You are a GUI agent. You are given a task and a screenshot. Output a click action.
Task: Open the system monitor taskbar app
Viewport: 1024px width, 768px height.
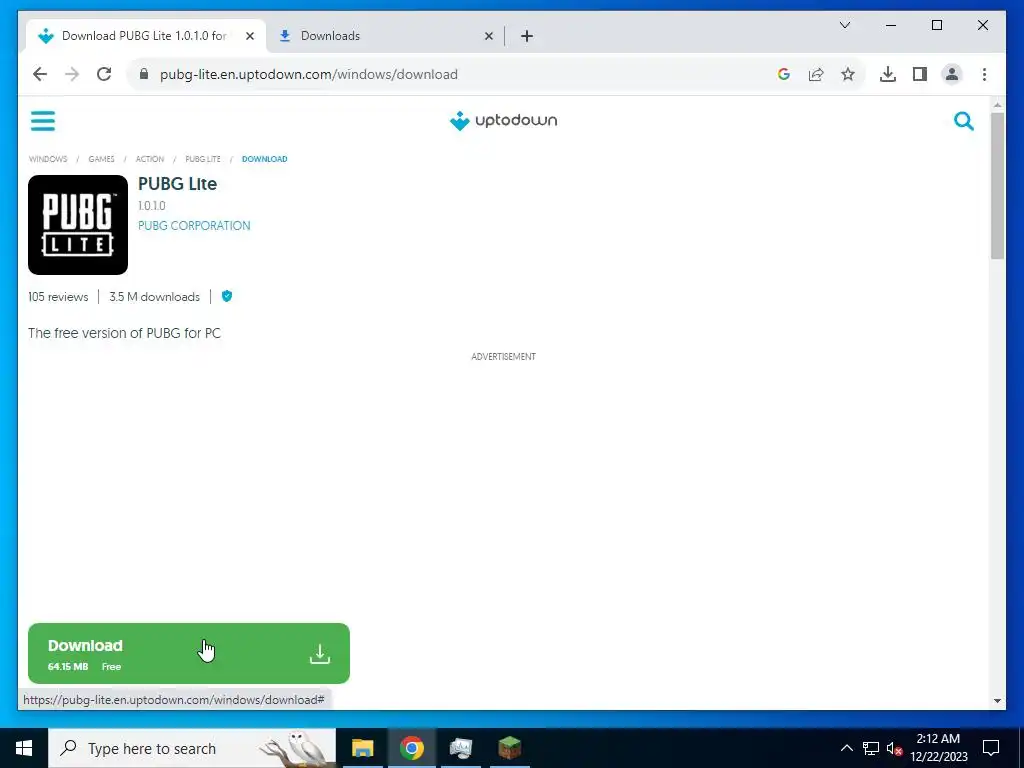(460, 748)
